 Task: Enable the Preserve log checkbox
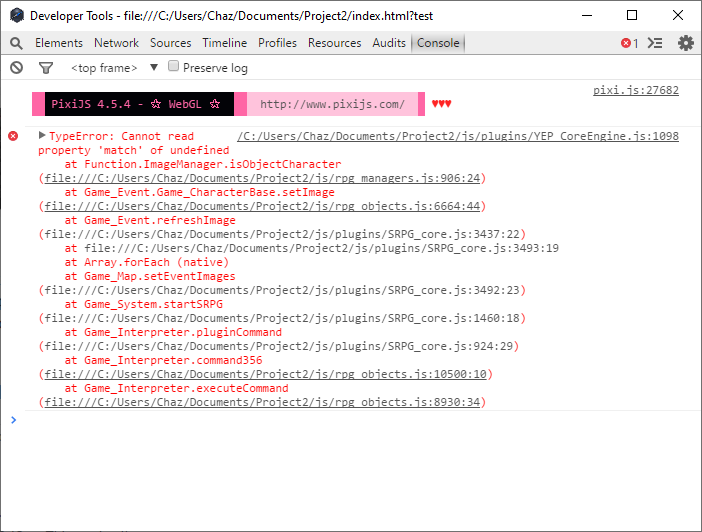point(173,66)
